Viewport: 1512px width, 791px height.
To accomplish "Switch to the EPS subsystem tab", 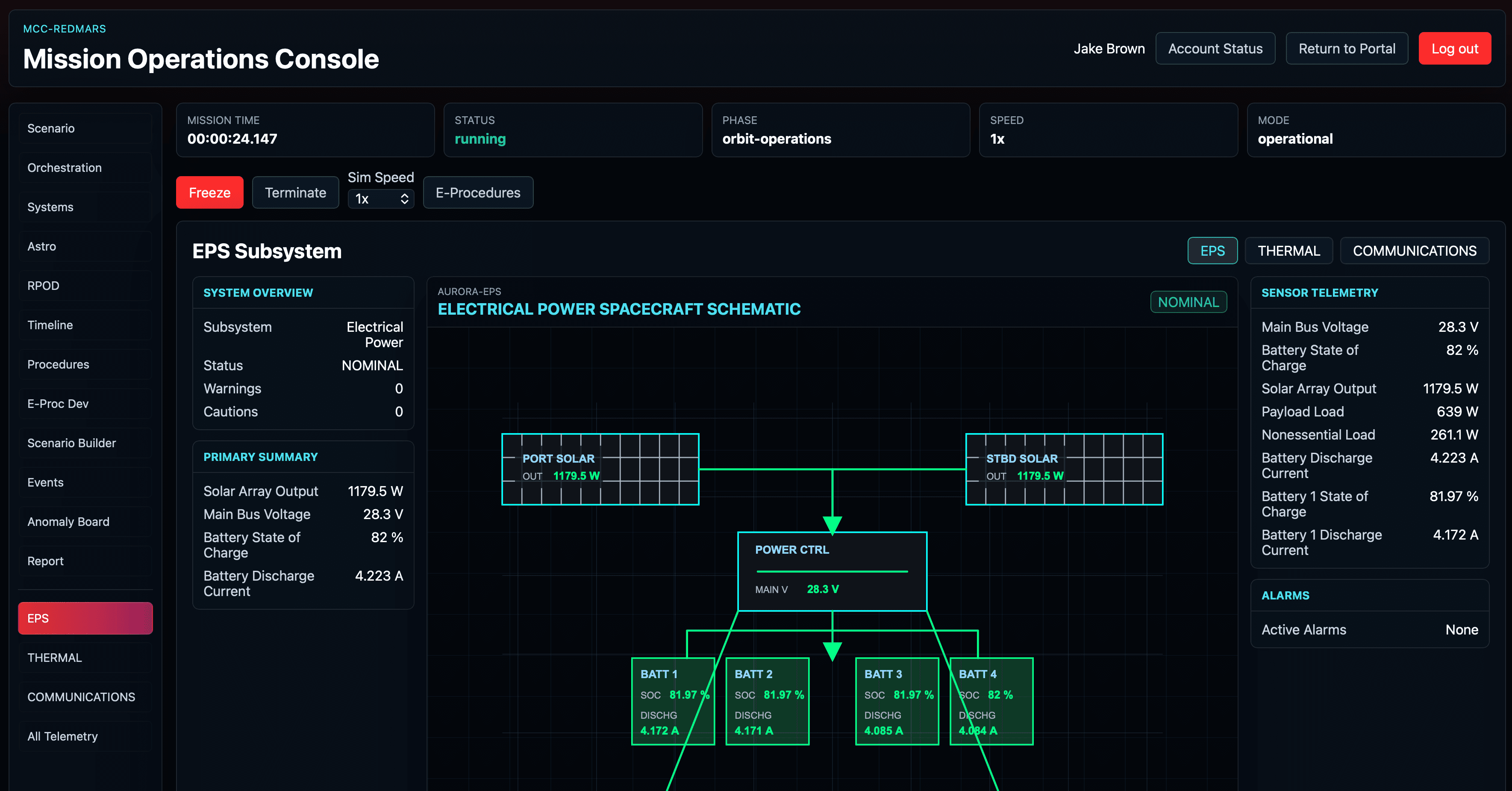I will pos(1212,251).
